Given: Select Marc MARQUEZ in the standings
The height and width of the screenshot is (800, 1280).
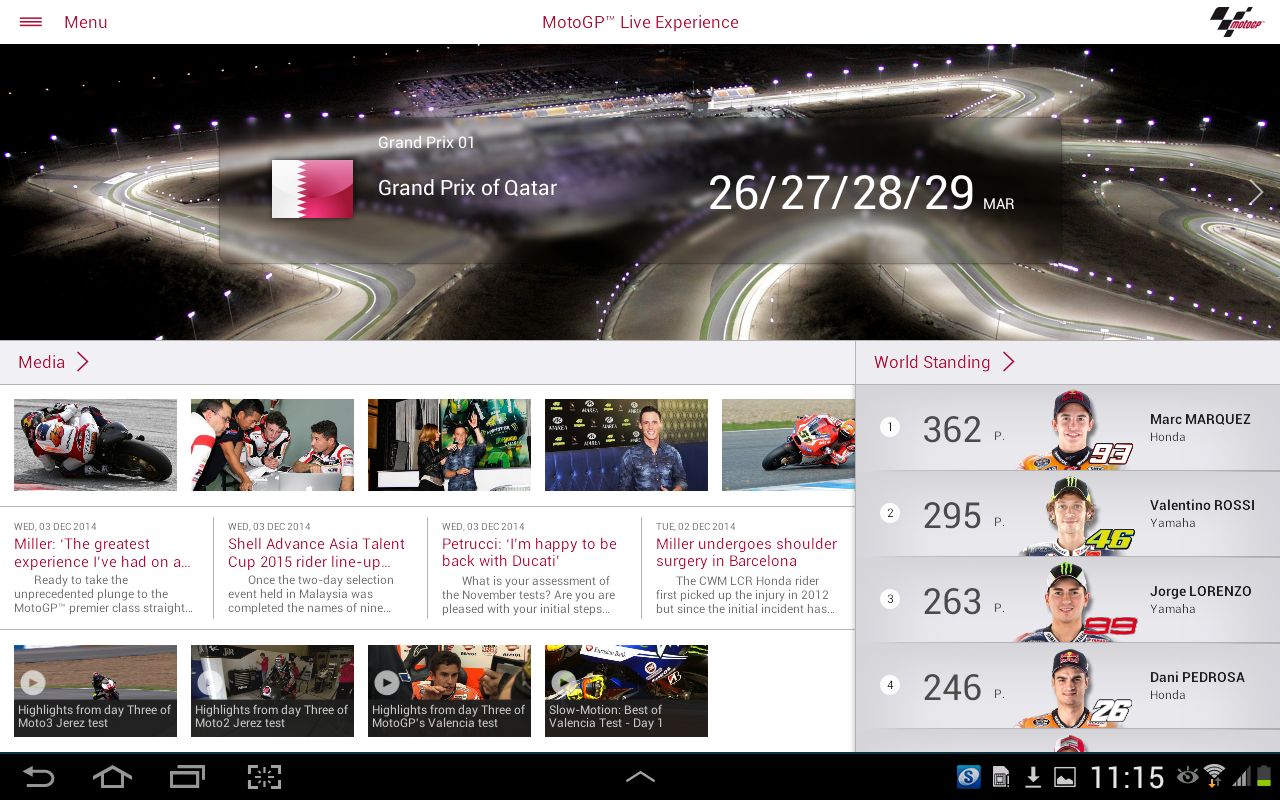Looking at the screenshot, I should (1067, 428).
